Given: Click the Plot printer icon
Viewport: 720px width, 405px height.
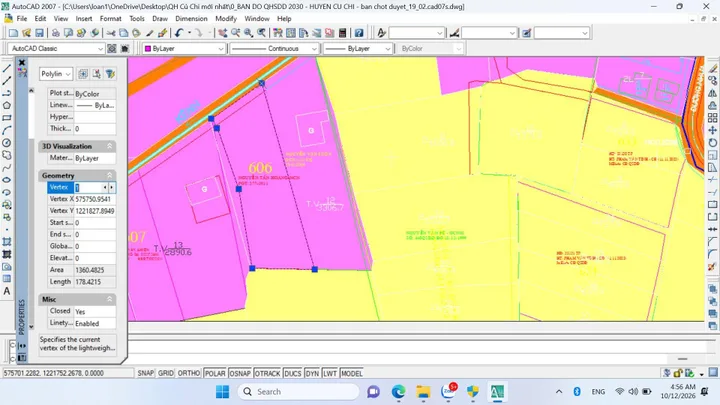Looking at the screenshot, I should point(55,33).
